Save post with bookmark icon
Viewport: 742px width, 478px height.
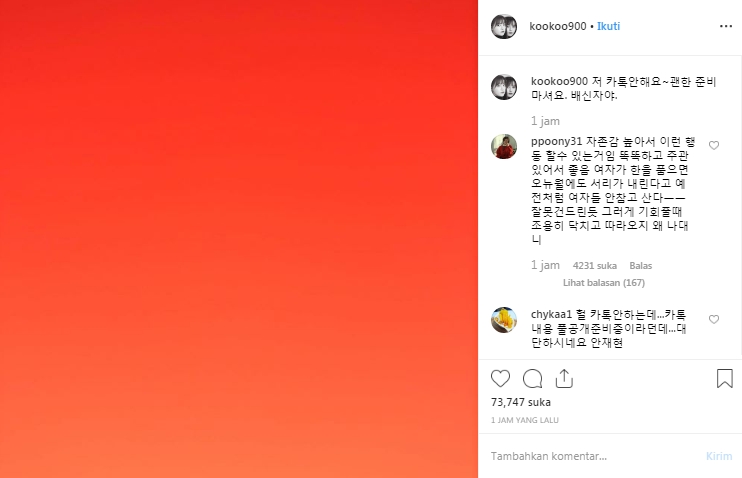[724, 379]
